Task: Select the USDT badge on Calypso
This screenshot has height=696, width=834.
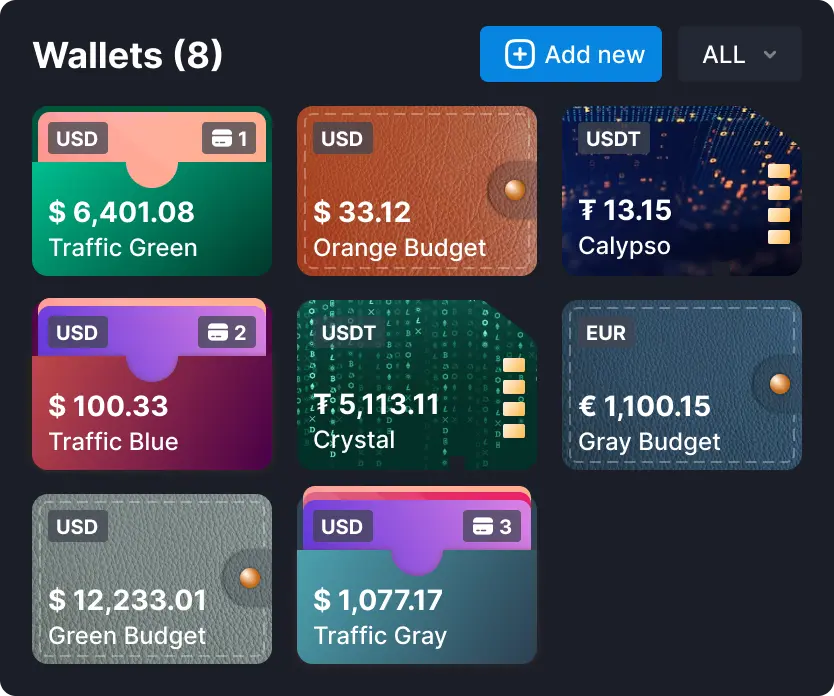Action: [x=613, y=138]
